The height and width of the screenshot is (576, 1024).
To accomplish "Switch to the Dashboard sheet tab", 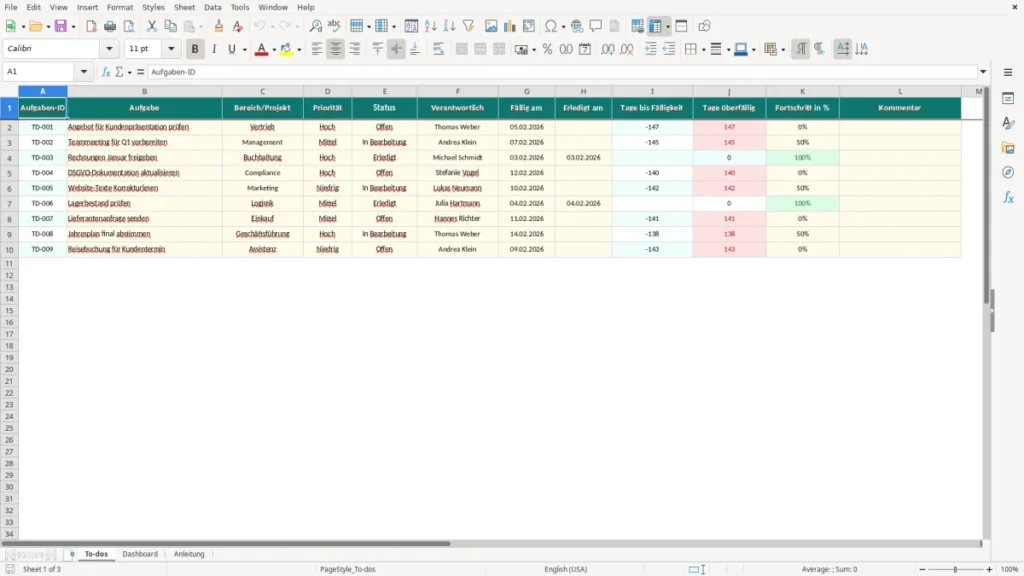I will tap(140, 554).
